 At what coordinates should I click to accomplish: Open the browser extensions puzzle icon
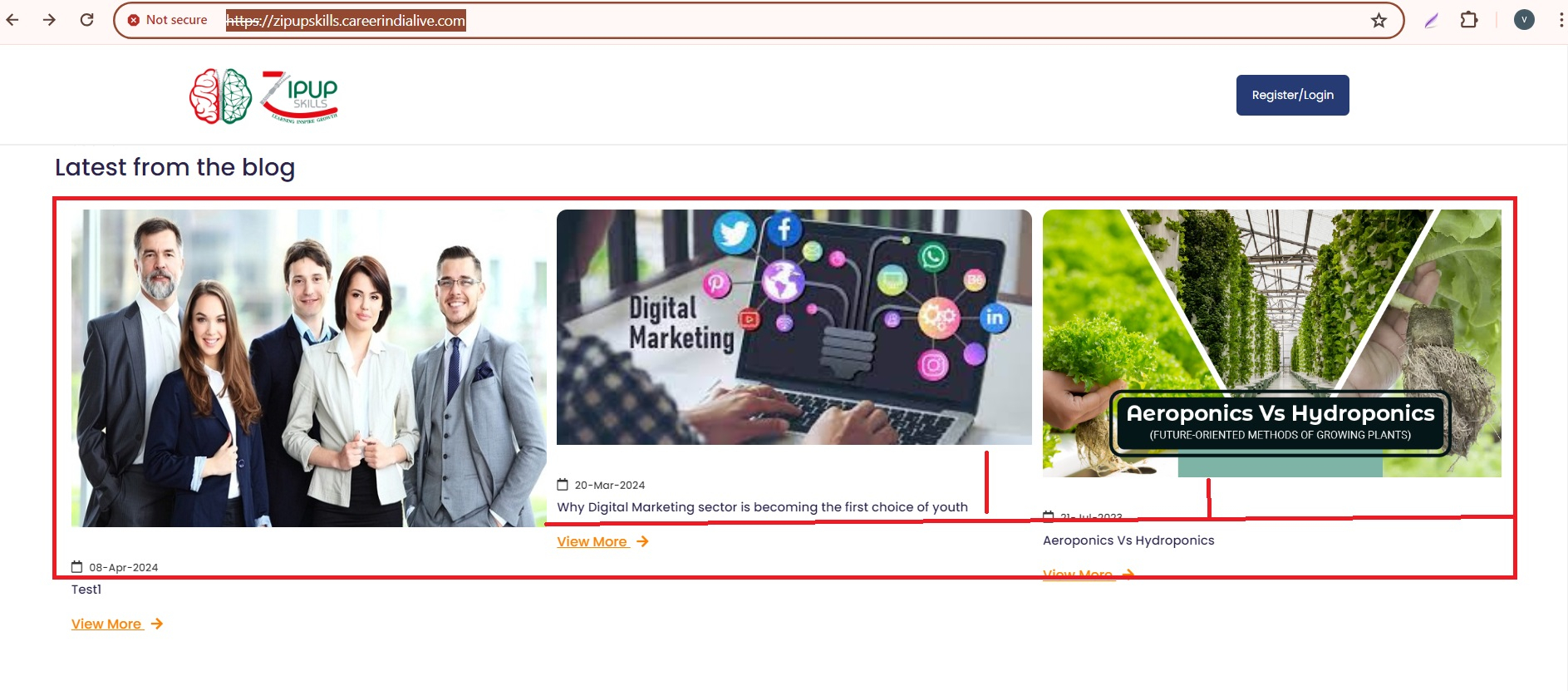pos(1469,20)
